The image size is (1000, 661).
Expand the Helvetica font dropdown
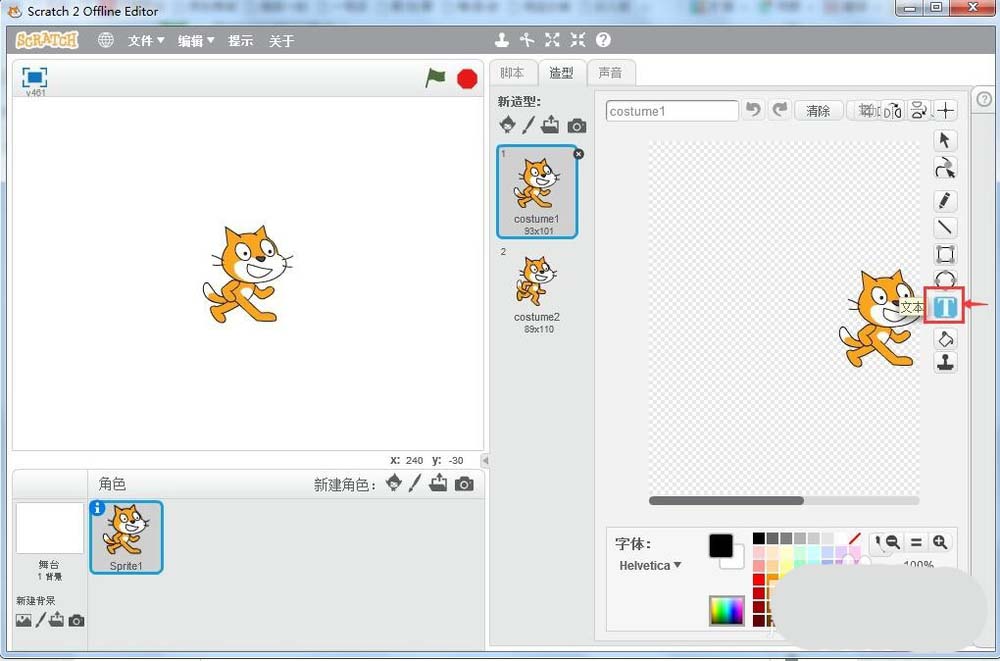point(650,565)
